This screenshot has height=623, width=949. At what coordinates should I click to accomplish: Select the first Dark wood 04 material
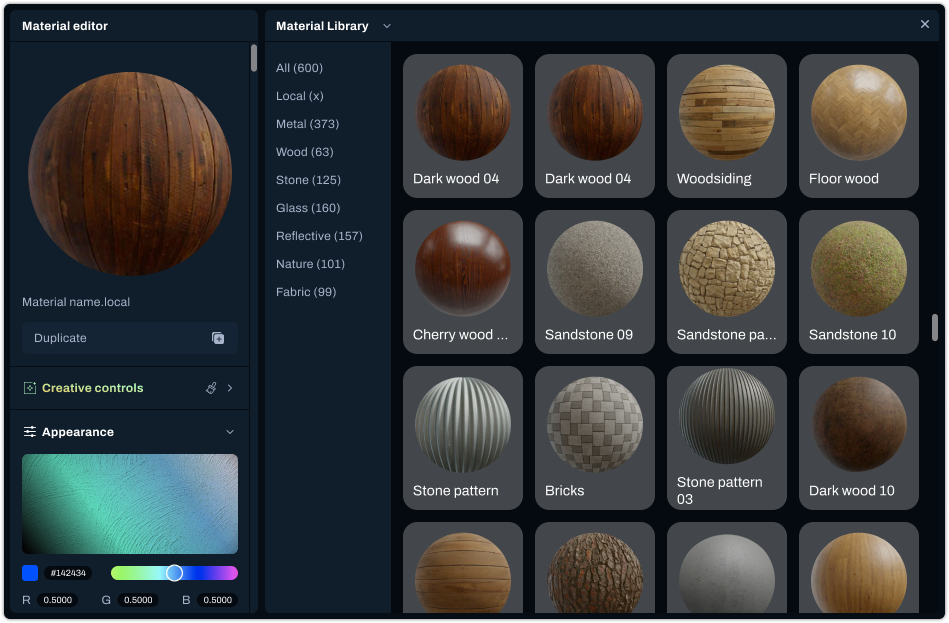(462, 126)
